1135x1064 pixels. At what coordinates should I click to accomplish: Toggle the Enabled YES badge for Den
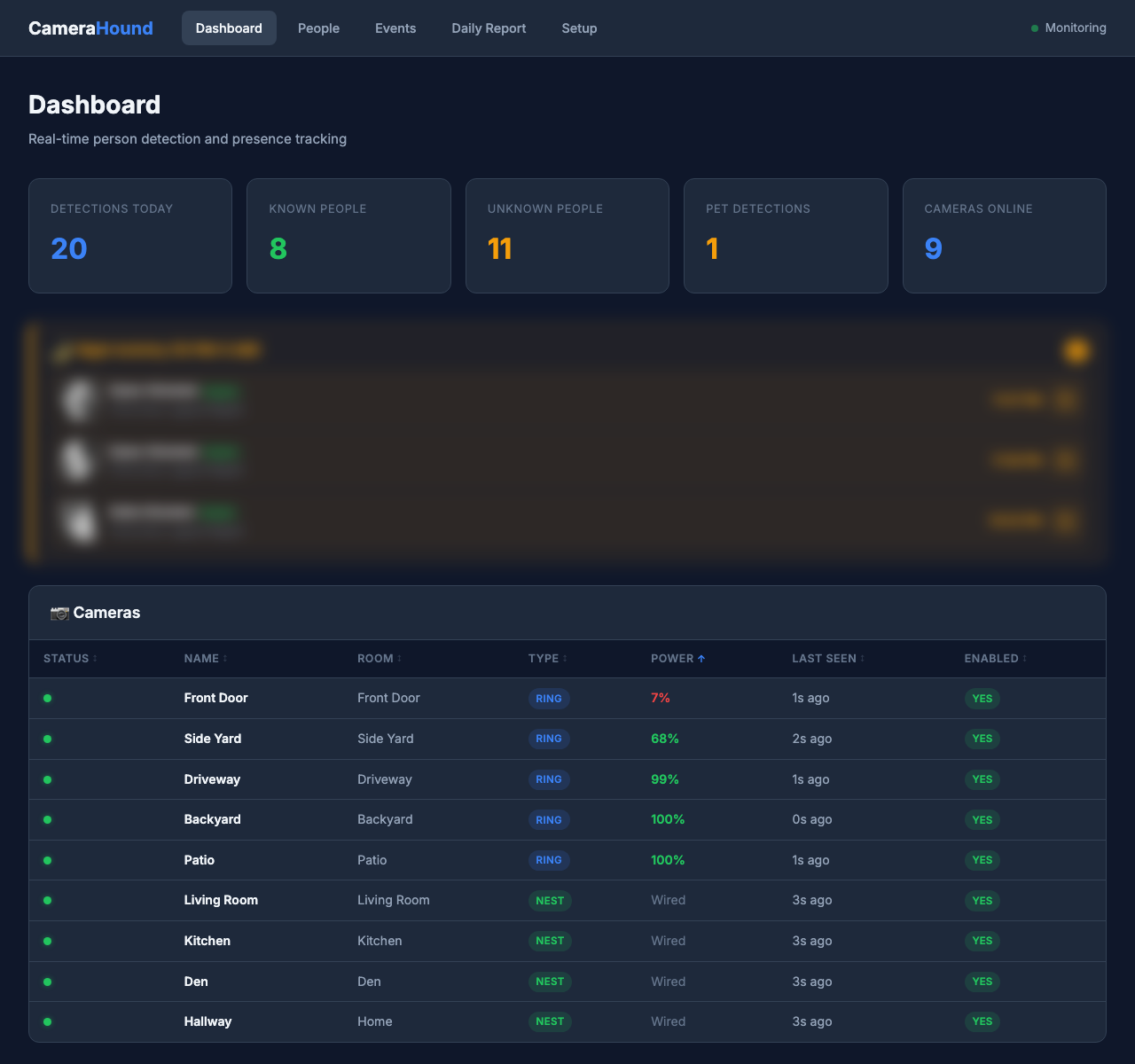pos(982,982)
